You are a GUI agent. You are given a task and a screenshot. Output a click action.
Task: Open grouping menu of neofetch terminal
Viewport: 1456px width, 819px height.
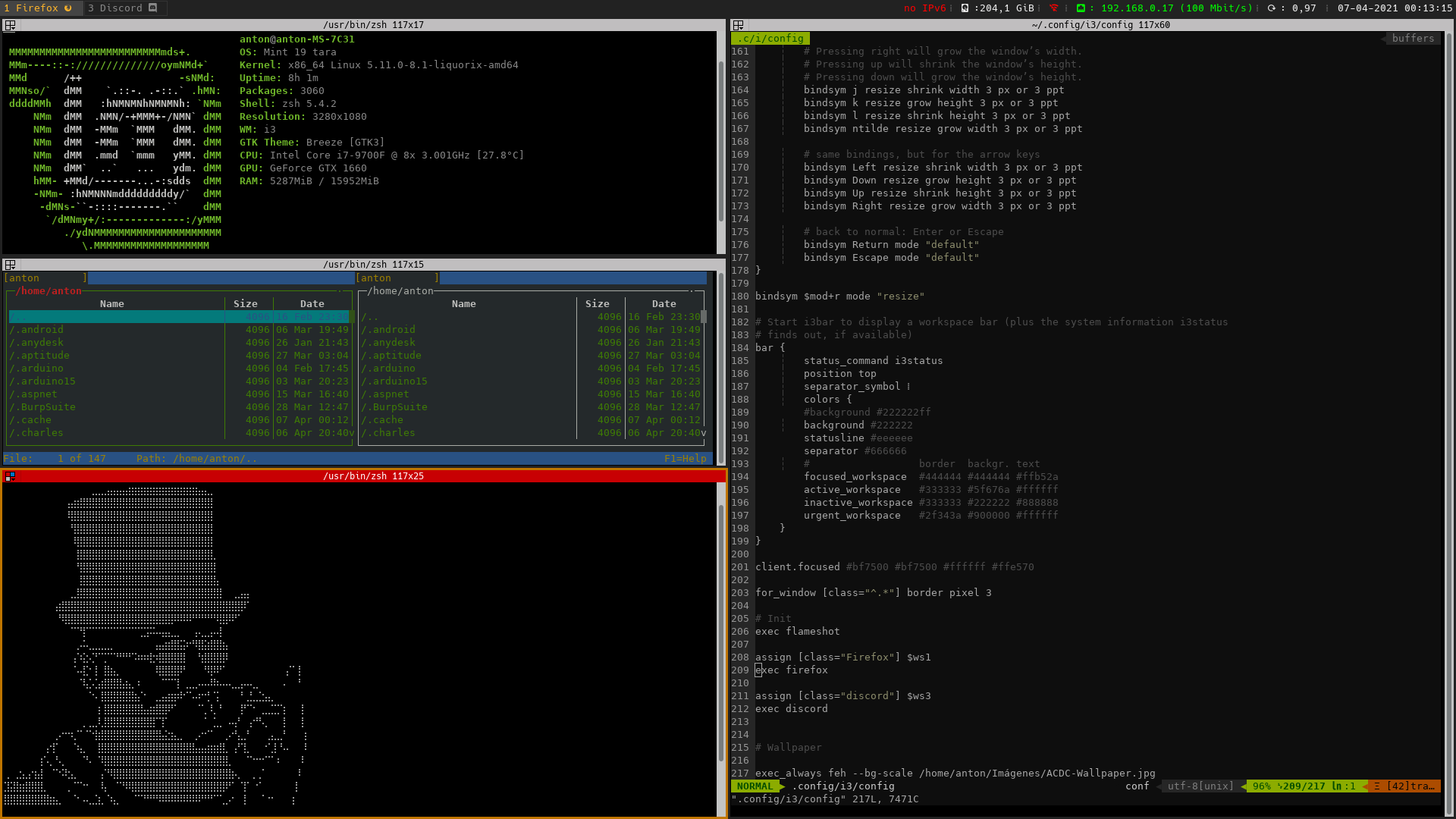pyautogui.click(x=10, y=25)
